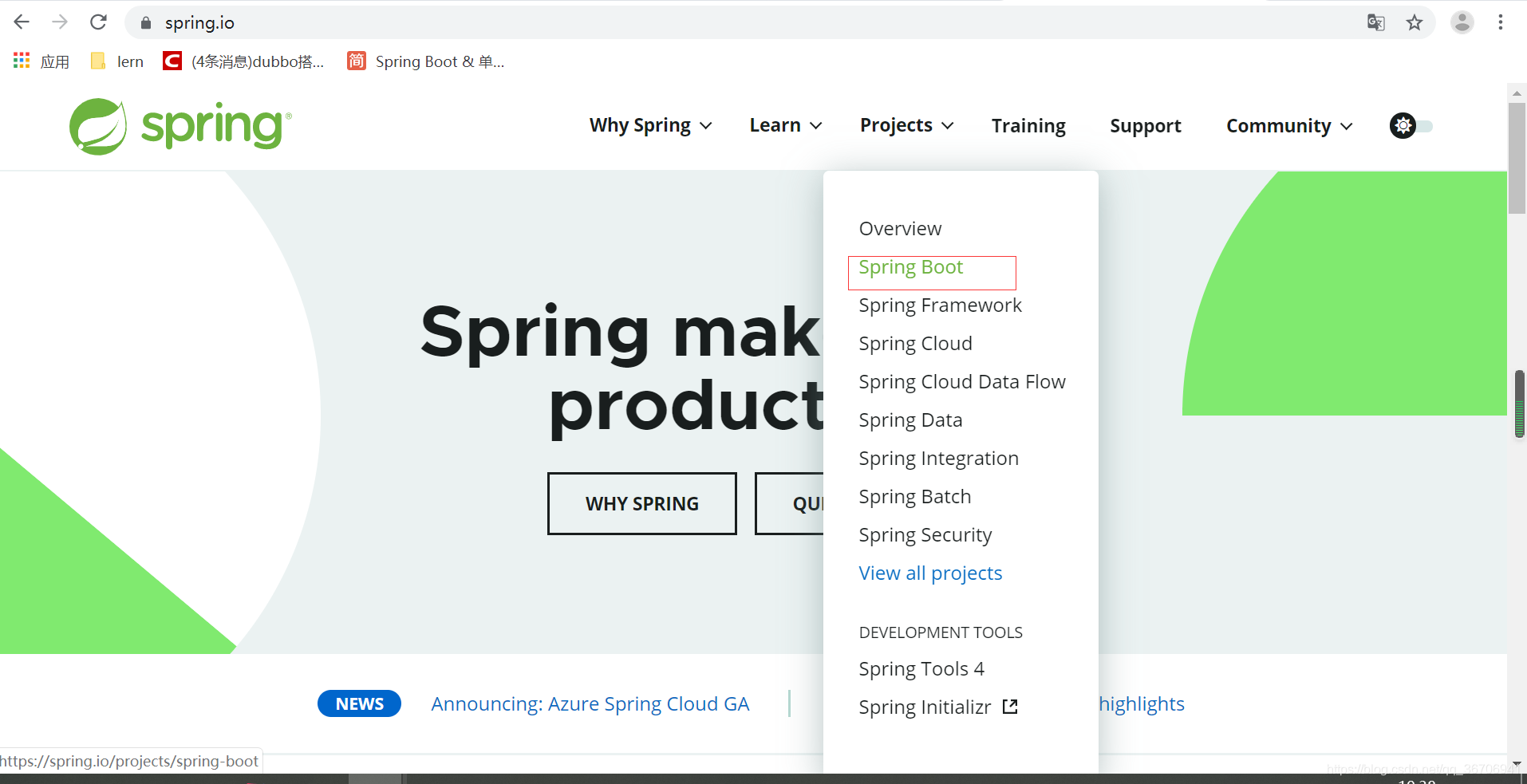Expand the Why Spring dropdown
Screen dimensions: 1527x784
(x=650, y=126)
